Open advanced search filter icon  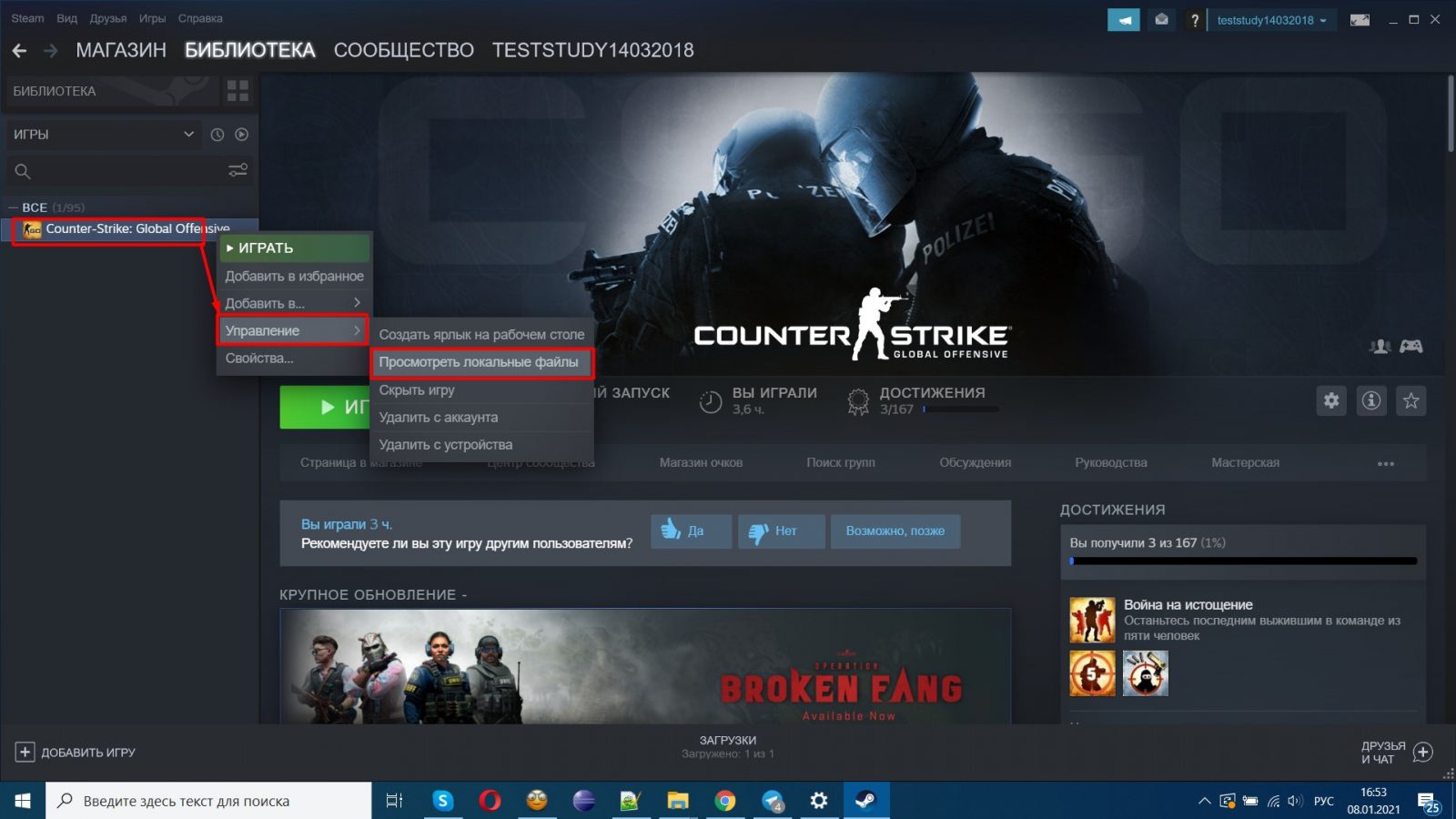pos(238,170)
